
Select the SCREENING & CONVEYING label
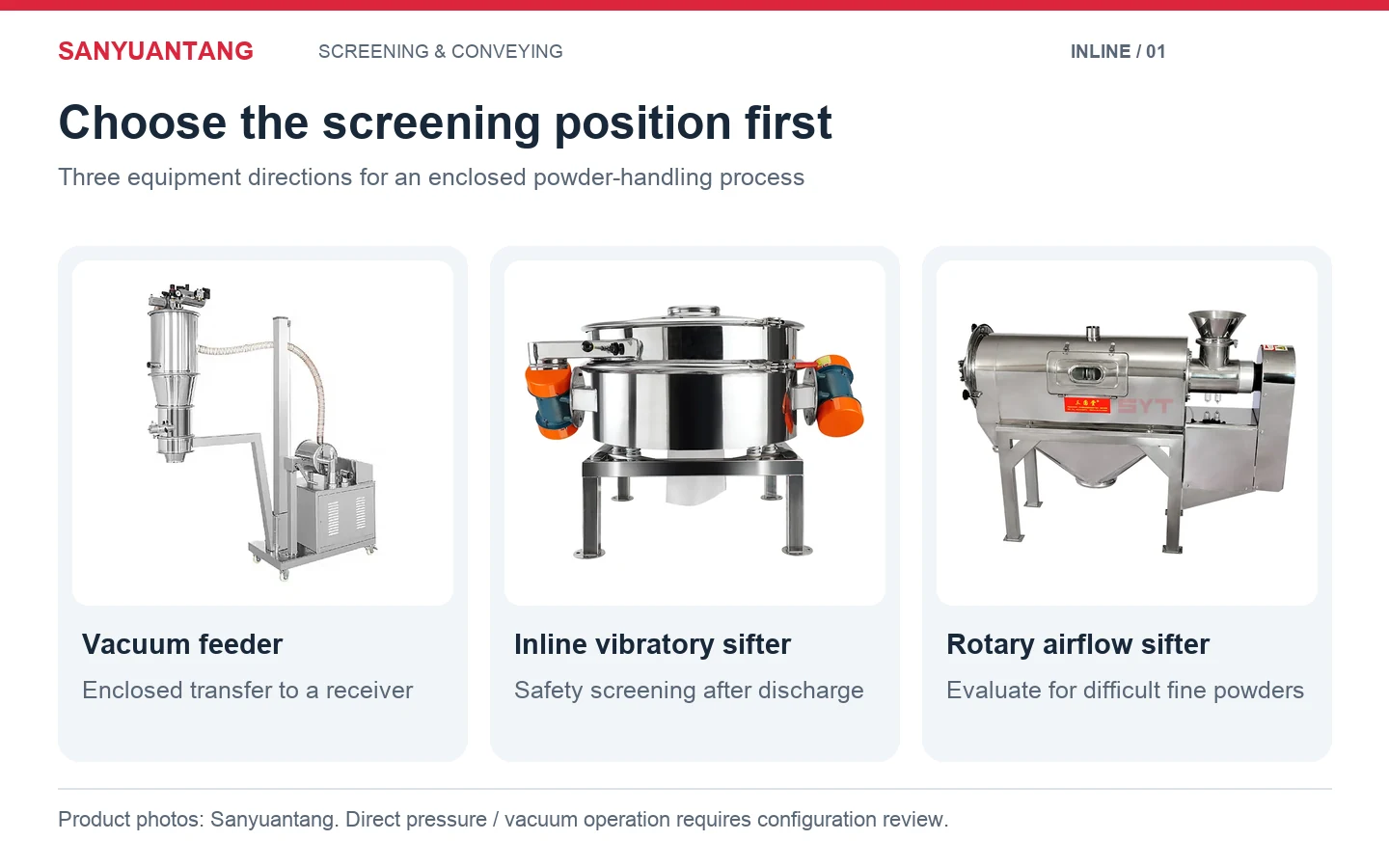[441, 51]
